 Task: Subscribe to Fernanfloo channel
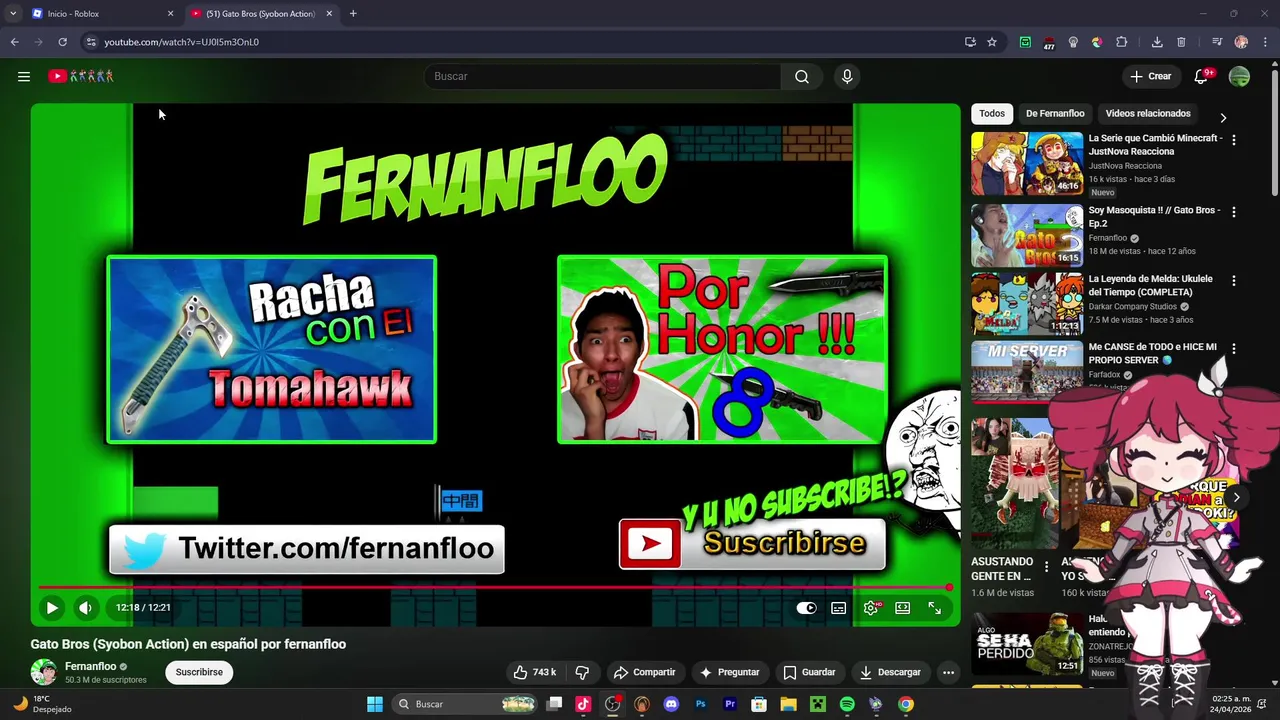coord(199,672)
